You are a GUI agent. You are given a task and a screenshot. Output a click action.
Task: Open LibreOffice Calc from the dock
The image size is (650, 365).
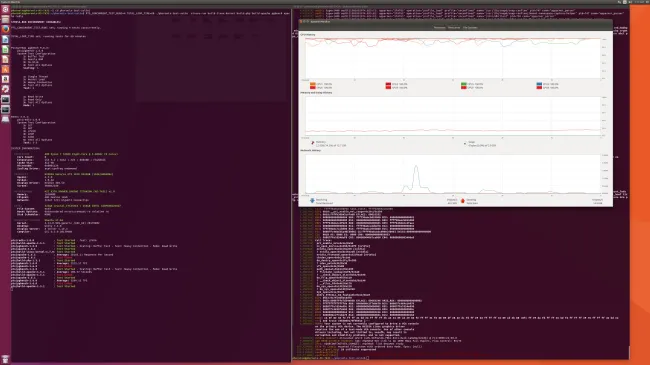click(5, 49)
